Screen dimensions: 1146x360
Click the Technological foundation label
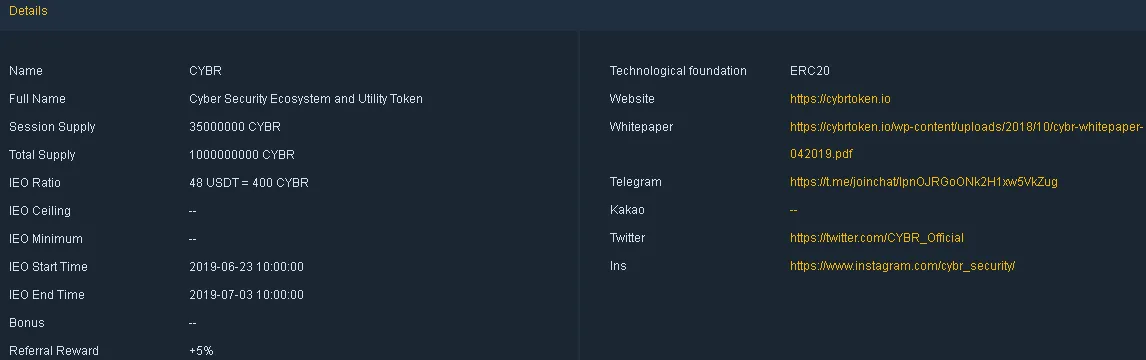(678, 71)
